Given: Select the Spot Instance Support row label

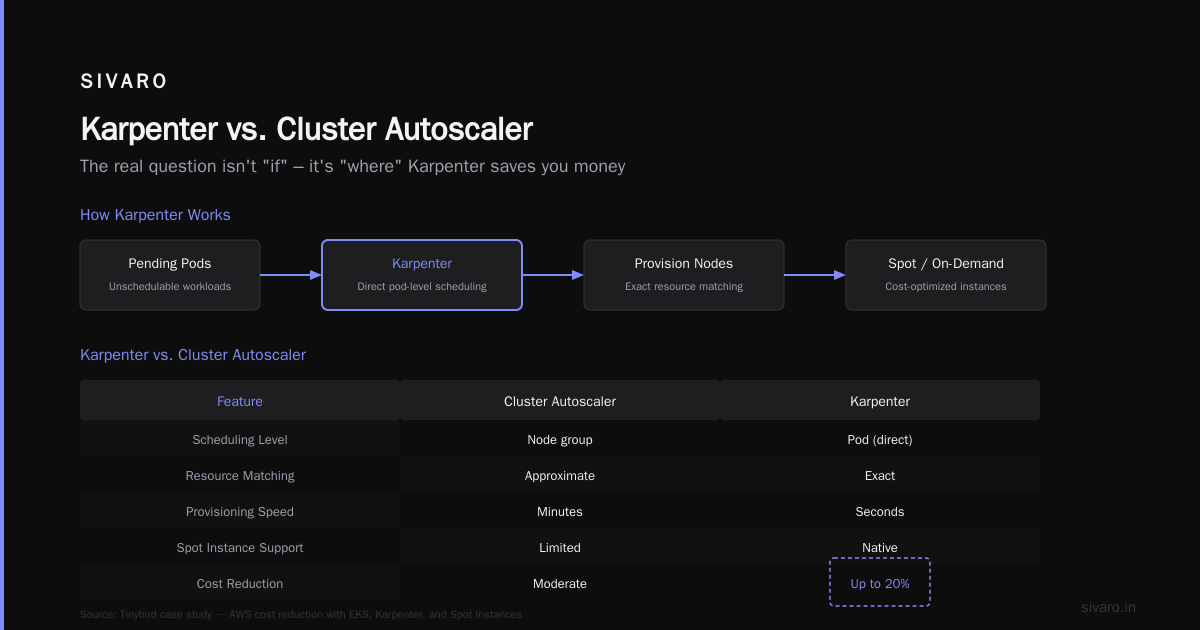Looking at the screenshot, I should coord(240,548).
